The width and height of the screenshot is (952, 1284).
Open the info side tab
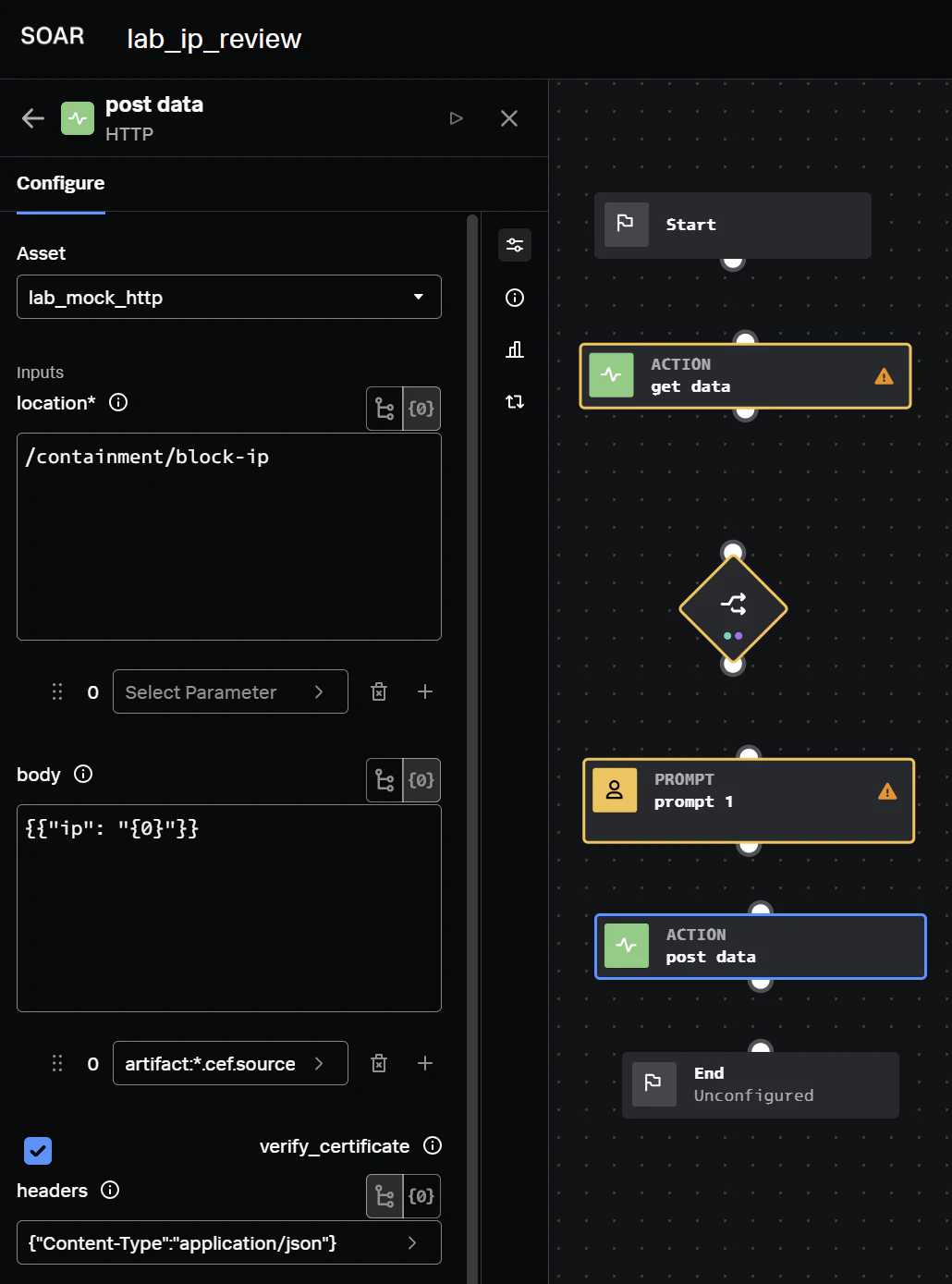pos(515,298)
